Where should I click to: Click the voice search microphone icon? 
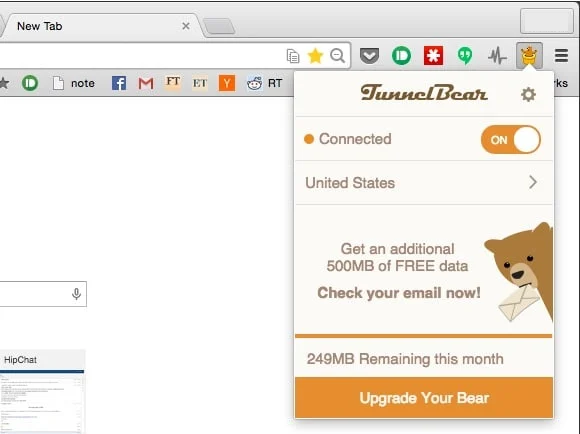click(x=76, y=294)
